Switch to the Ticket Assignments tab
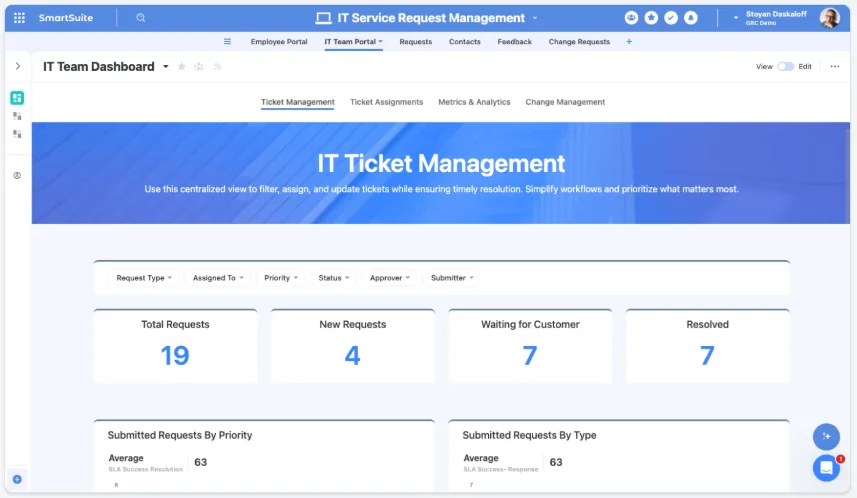857x498 pixels. coord(386,102)
